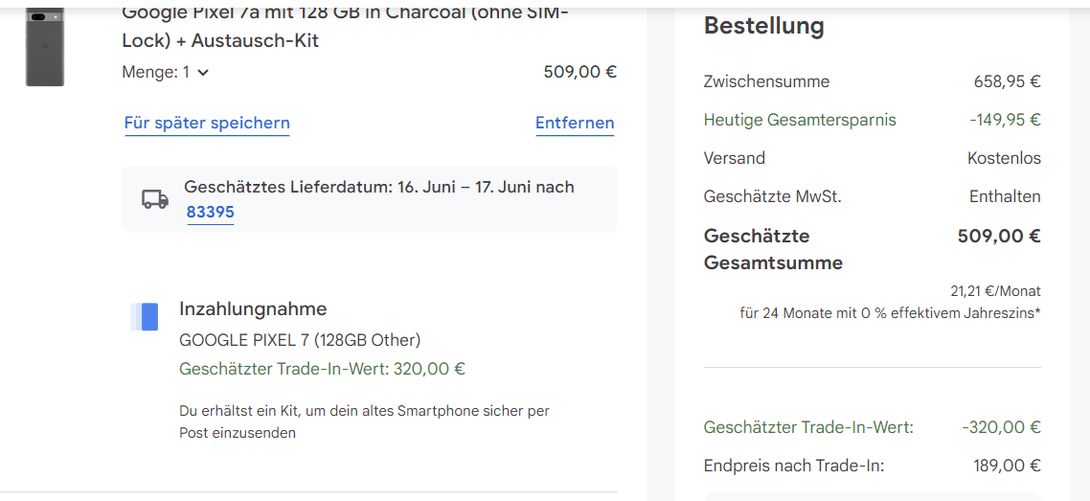Click the delivery truck icon

tap(155, 199)
